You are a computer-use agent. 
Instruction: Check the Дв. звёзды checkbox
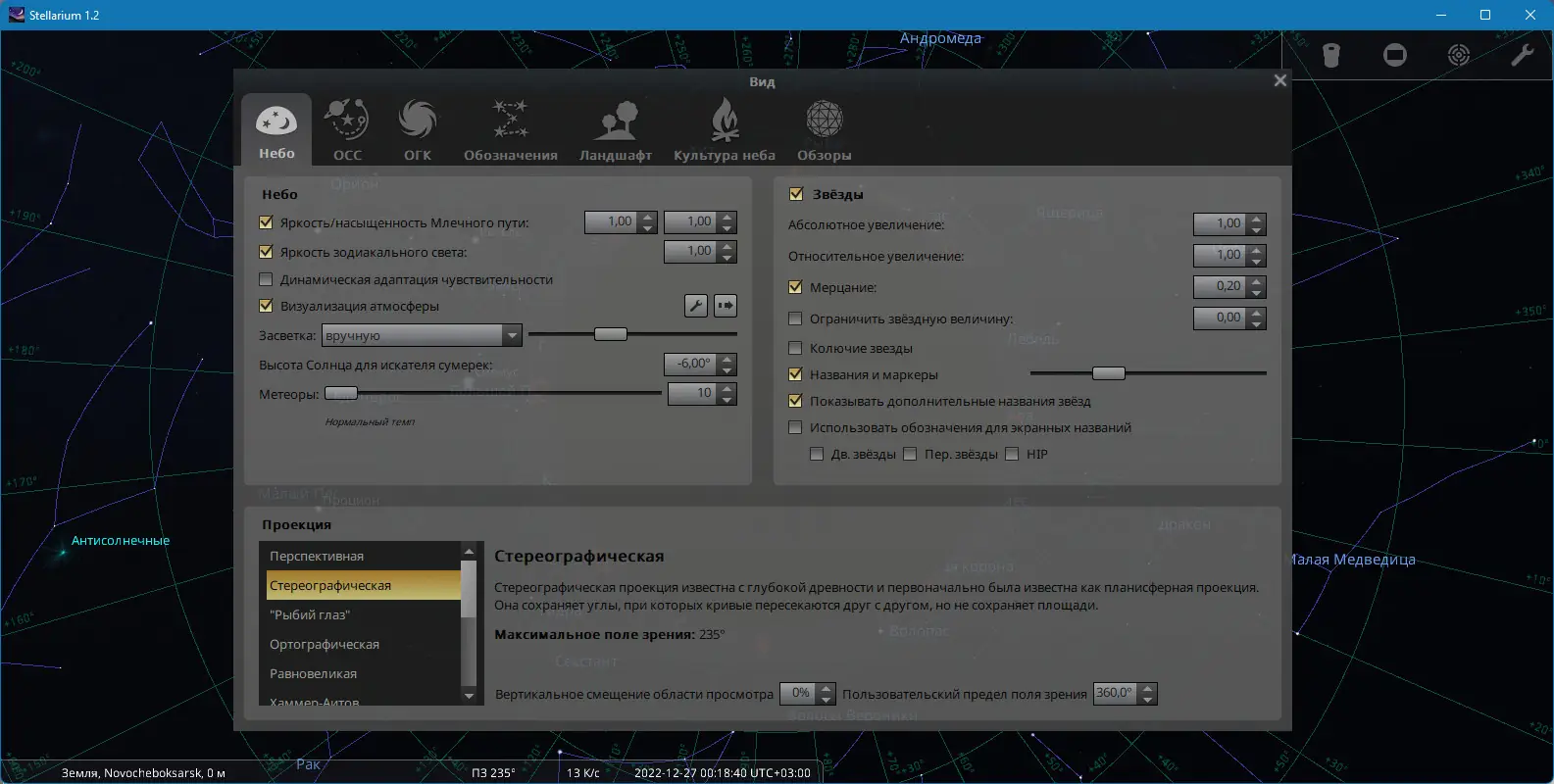[817, 454]
